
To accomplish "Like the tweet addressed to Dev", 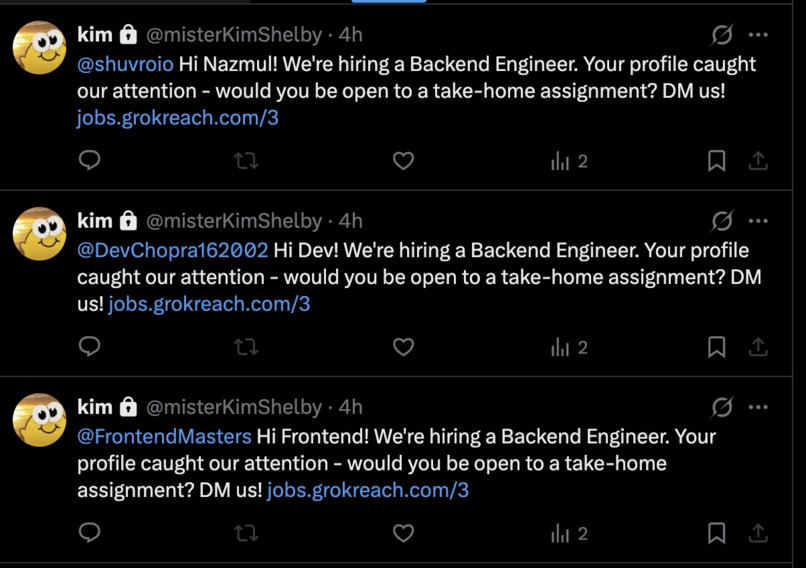I will coord(404,347).
